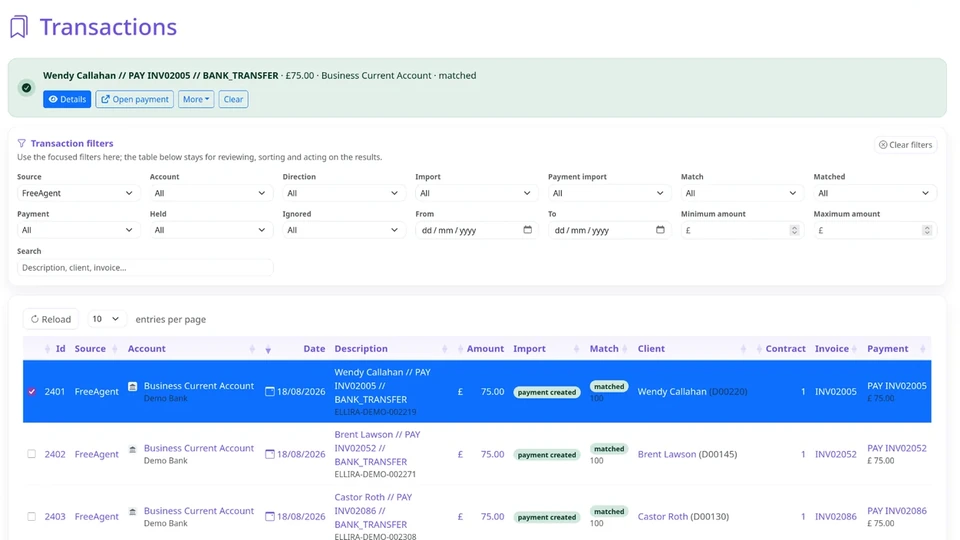
Task: Click calendar icon beside date in row 2401
Action: pos(269,391)
